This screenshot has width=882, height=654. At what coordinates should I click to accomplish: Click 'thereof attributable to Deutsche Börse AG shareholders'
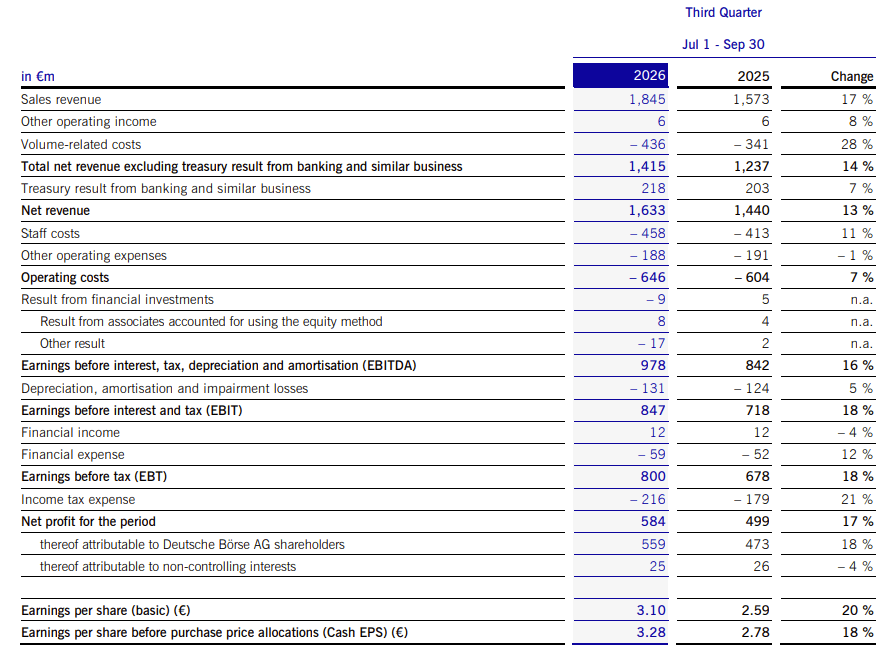192,544
